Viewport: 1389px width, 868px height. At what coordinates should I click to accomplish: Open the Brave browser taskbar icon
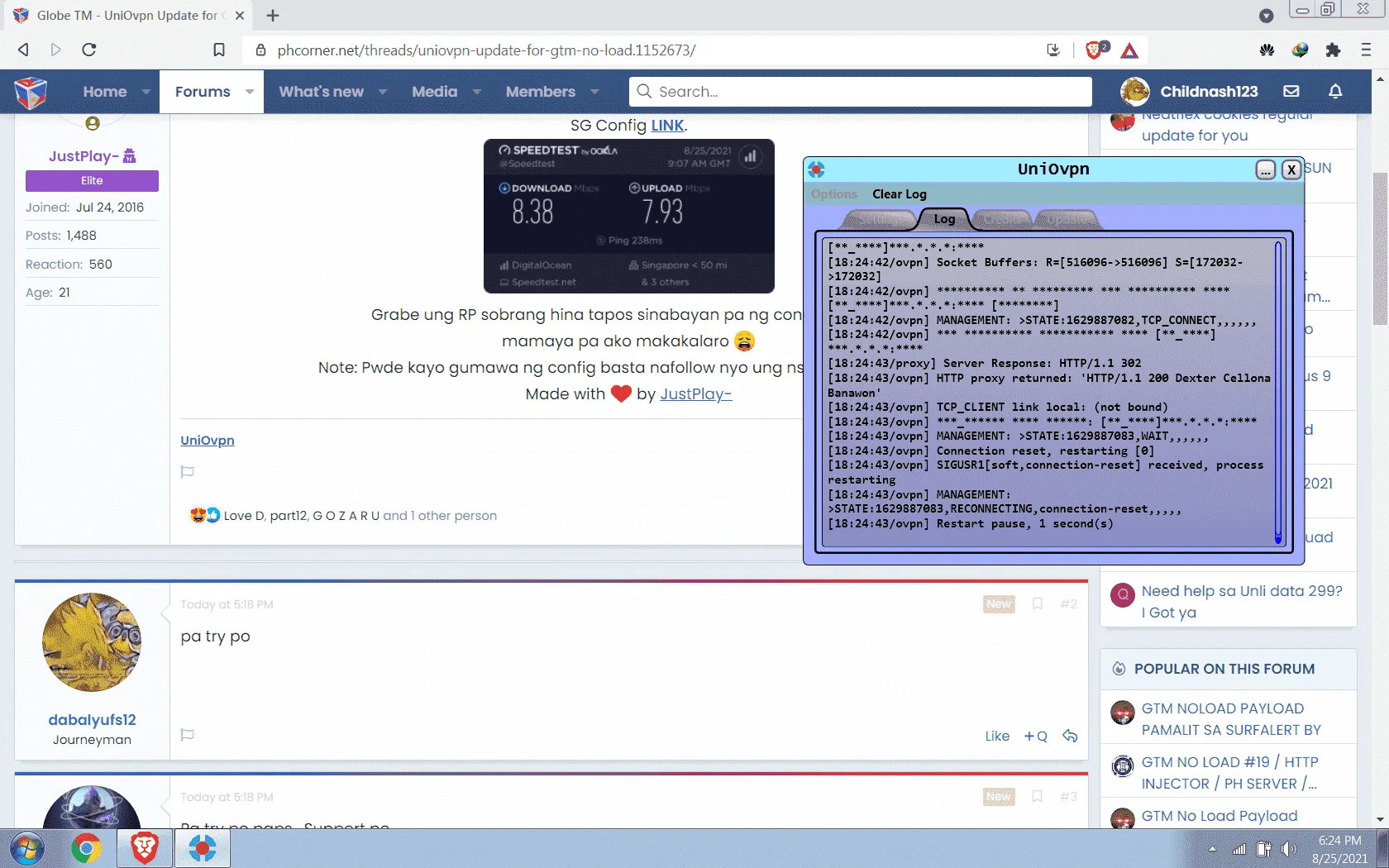click(x=145, y=848)
